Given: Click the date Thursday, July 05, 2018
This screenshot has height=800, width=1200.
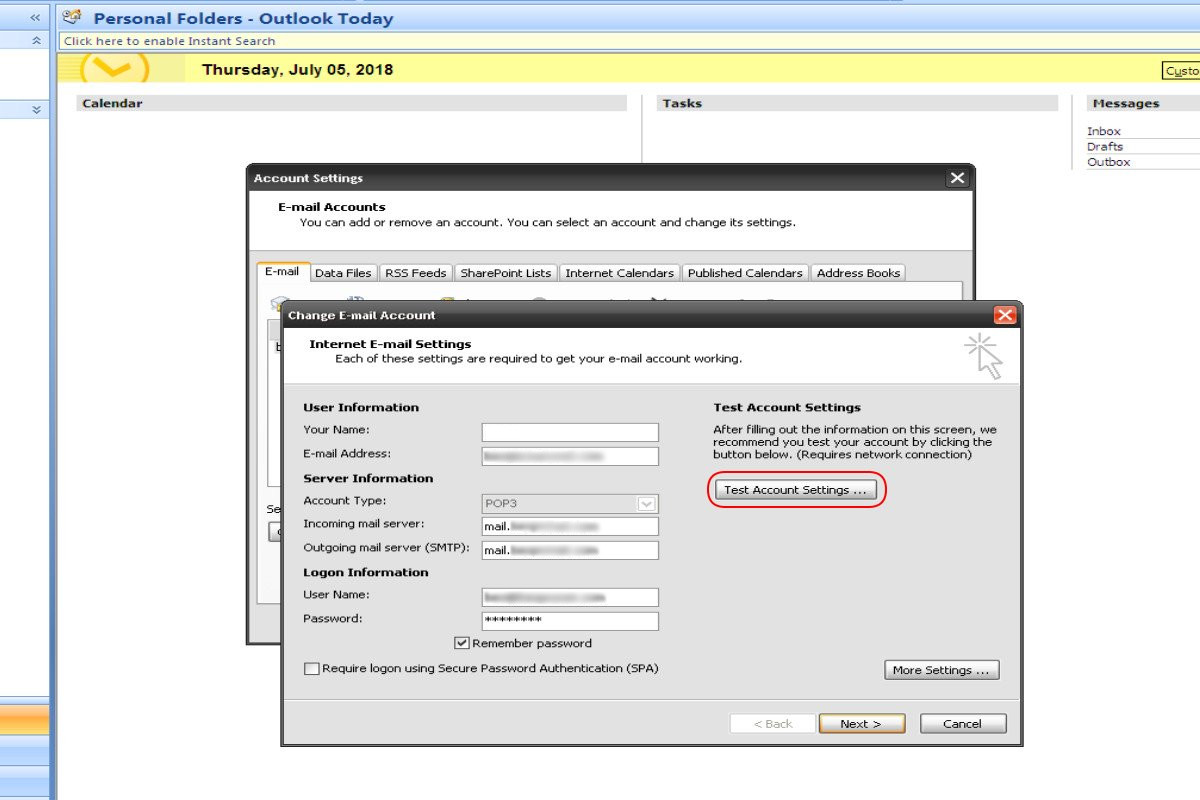Looking at the screenshot, I should click(x=297, y=70).
